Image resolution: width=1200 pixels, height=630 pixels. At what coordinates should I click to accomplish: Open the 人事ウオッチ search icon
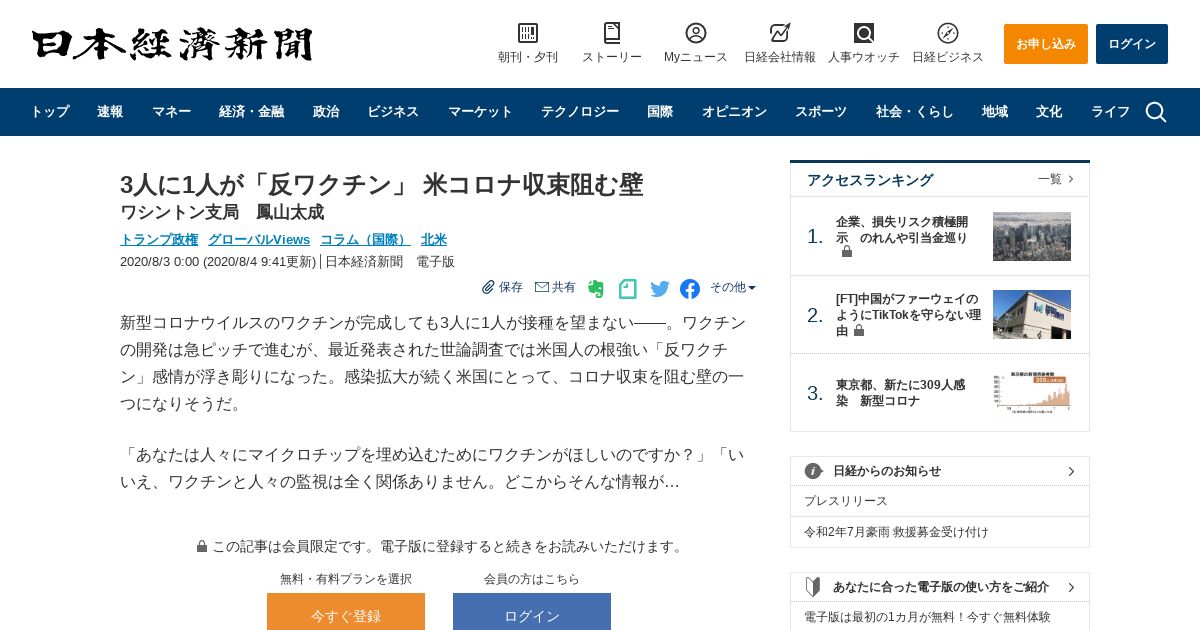pyautogui.click(x=864, y=33)
